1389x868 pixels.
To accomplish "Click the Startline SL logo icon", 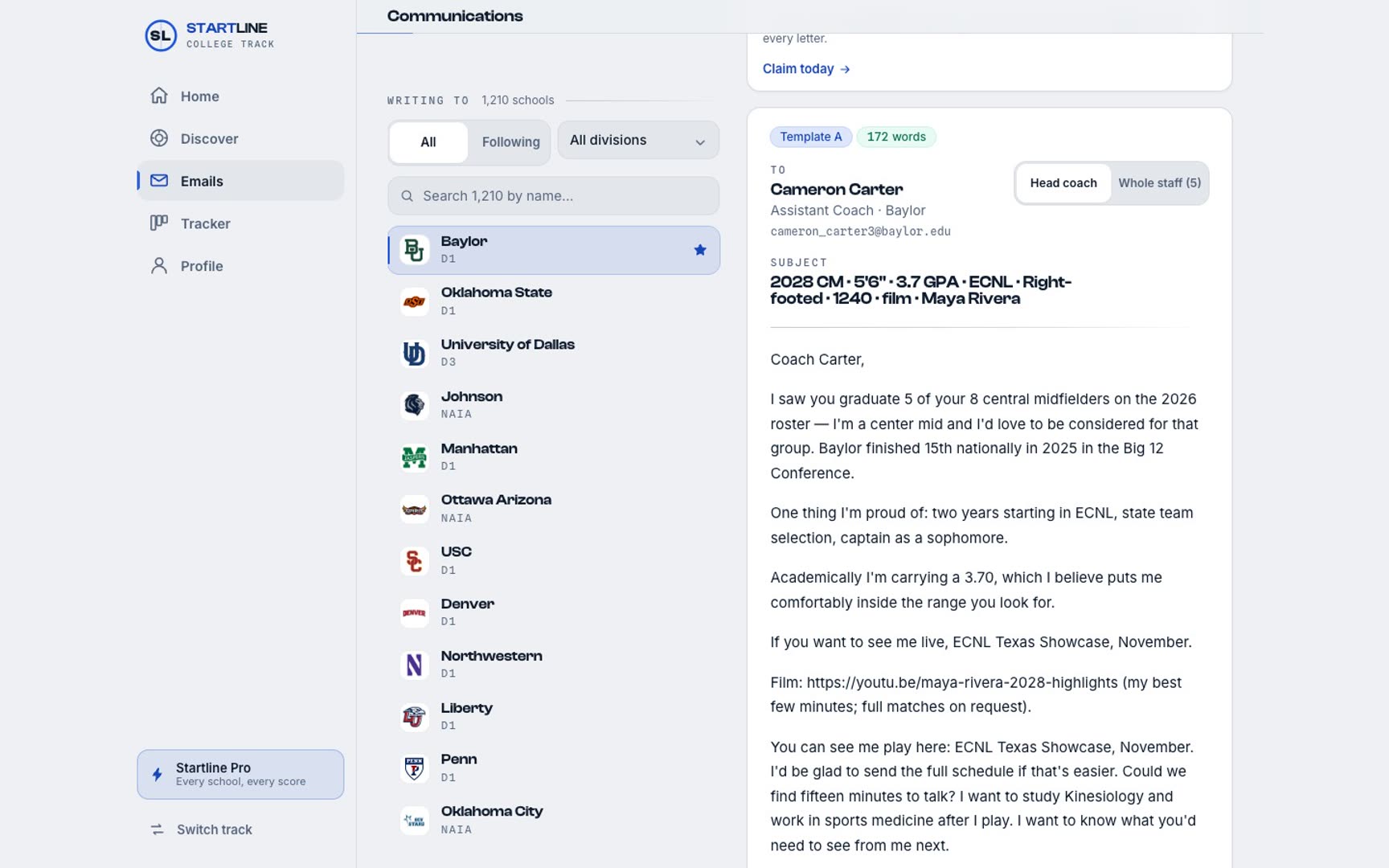I will (x=161, y=35).
